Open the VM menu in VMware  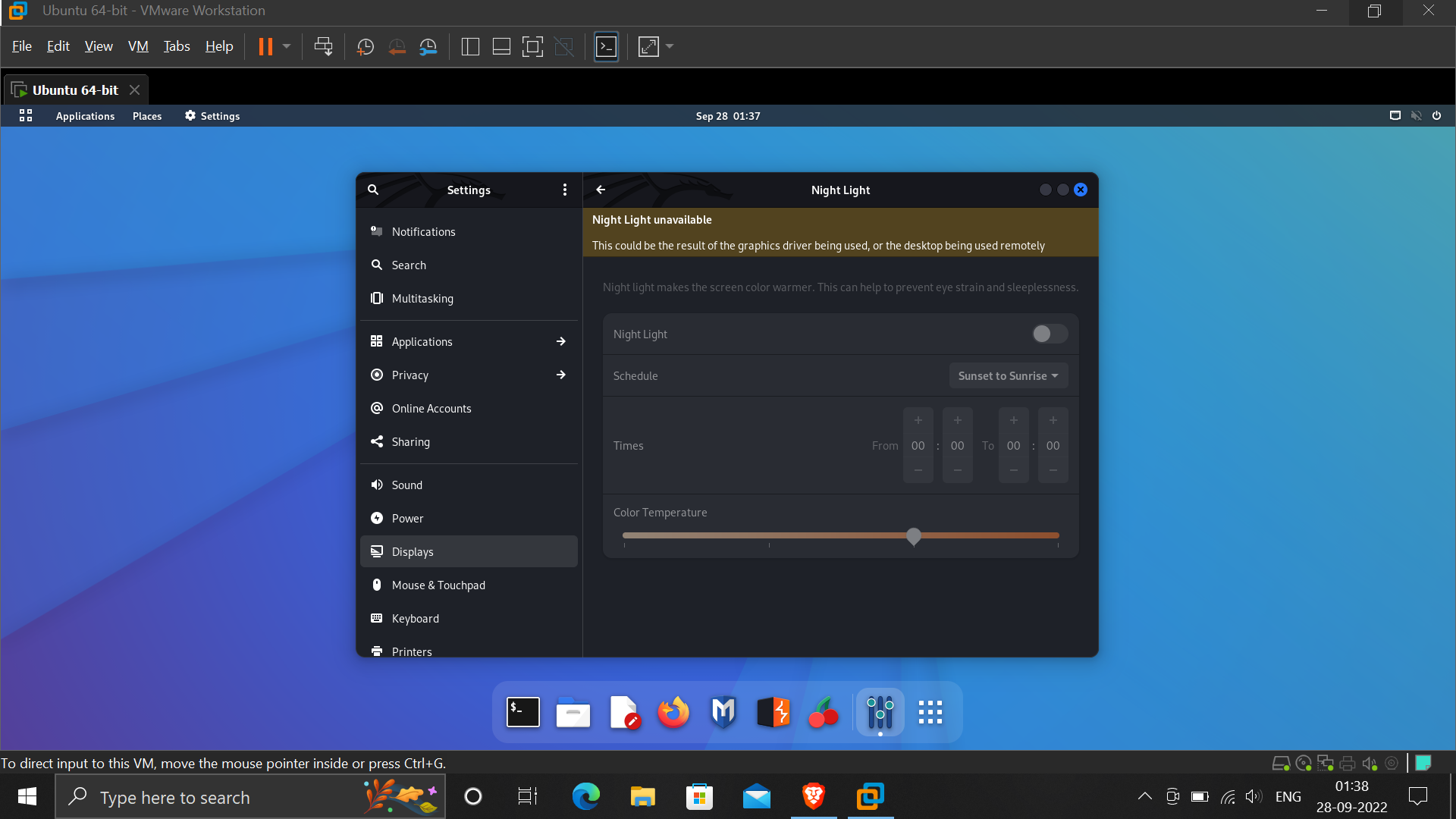point(138,46)
